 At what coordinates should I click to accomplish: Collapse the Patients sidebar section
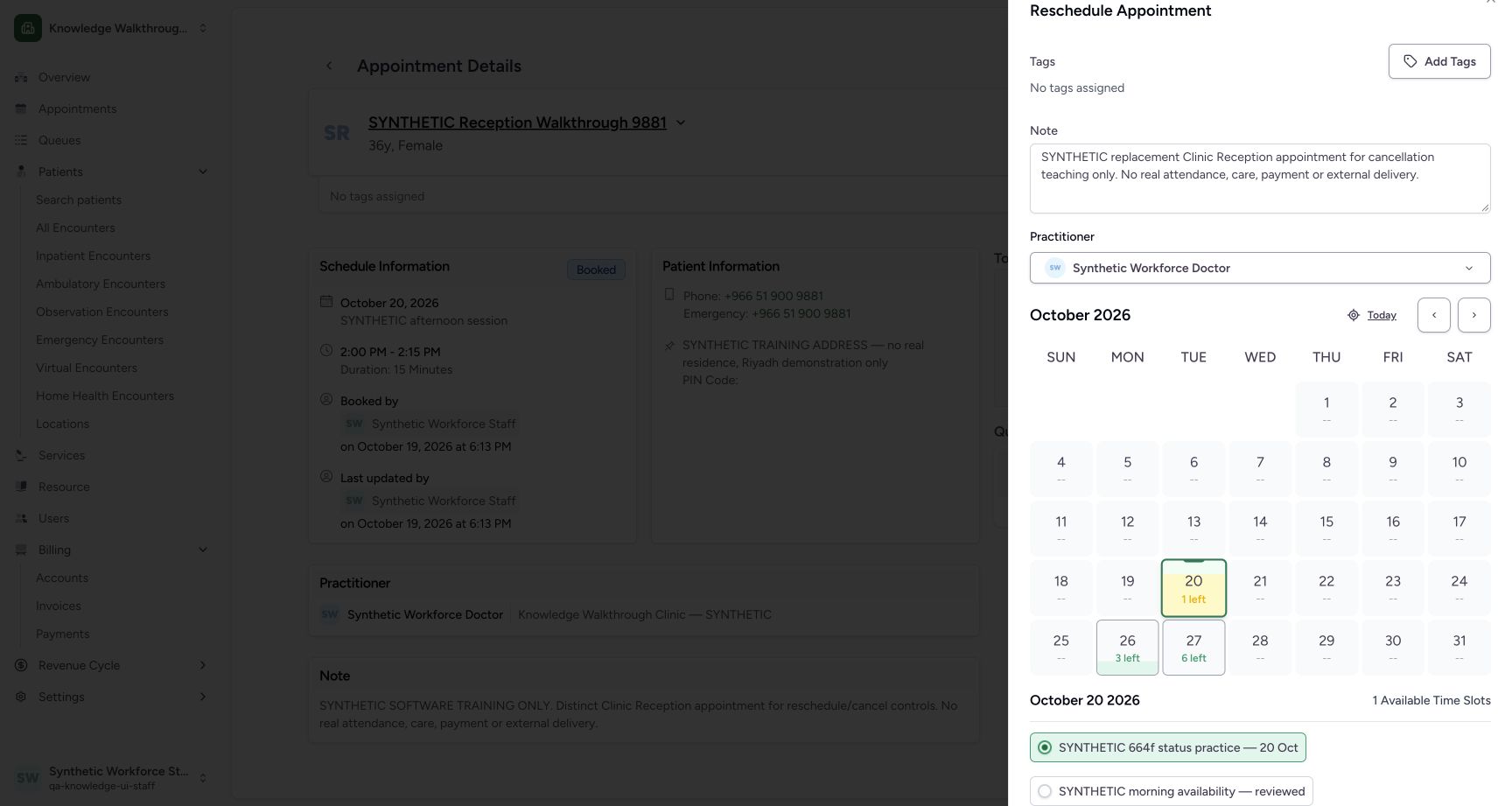tap(203, 172)
